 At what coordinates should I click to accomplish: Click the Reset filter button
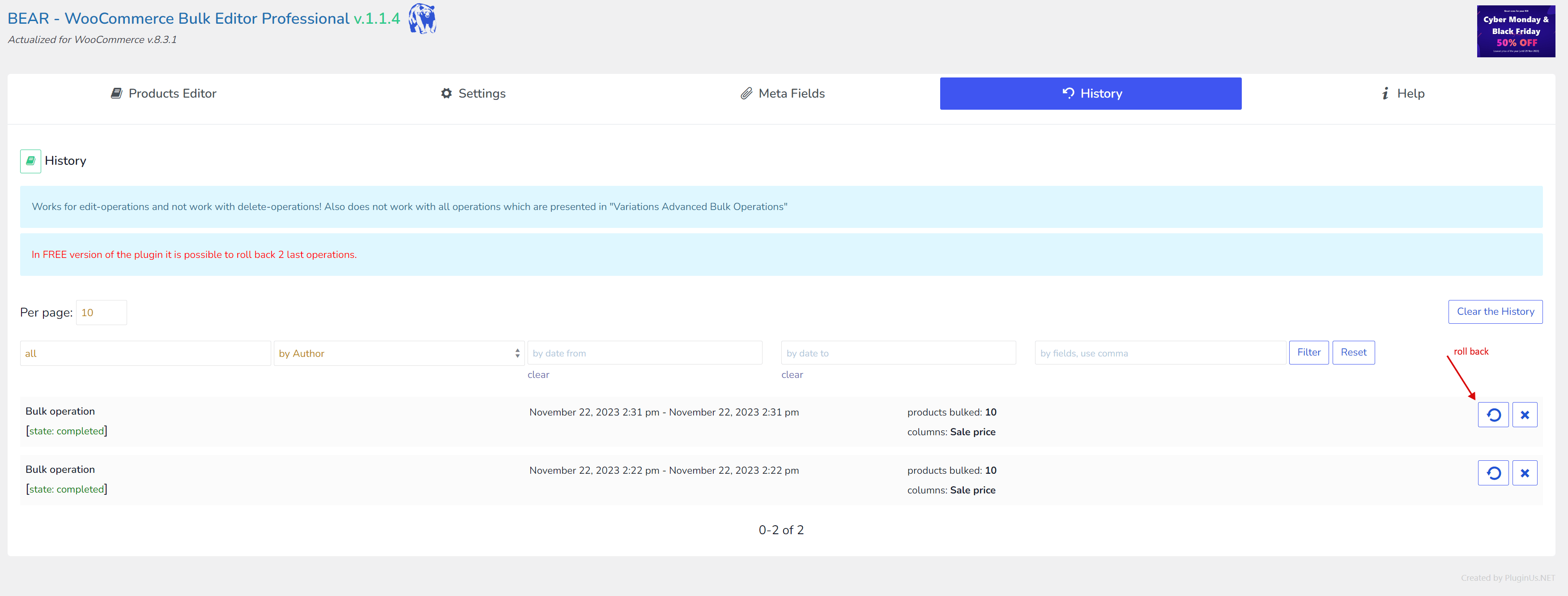(x=1353, y=352)
